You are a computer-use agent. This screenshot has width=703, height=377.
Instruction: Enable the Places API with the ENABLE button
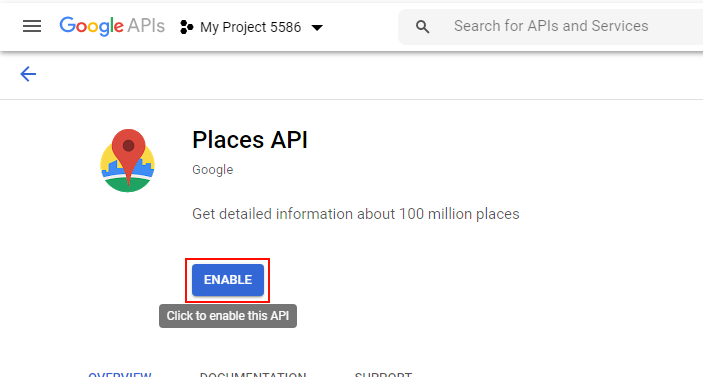228,280
